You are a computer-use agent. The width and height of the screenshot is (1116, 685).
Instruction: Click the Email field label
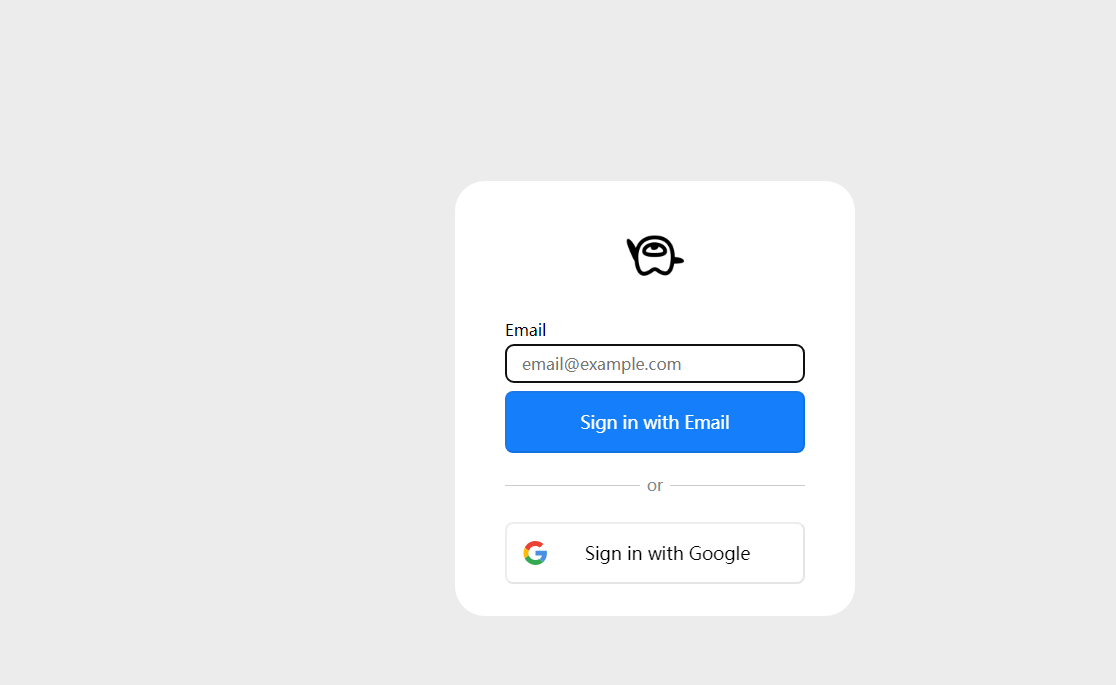525,330
